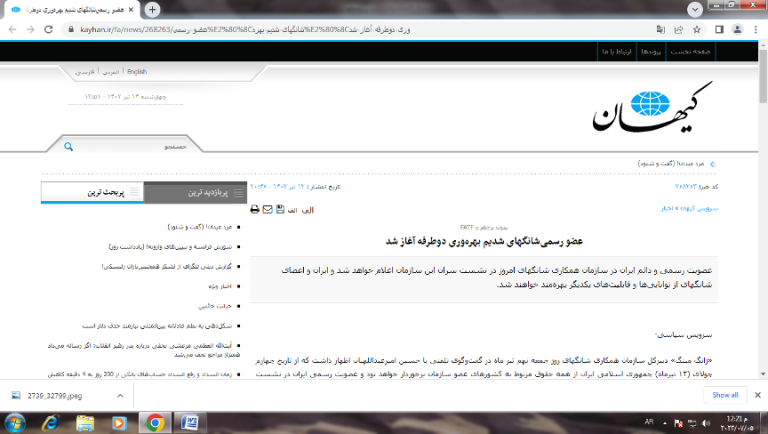Print the article using the printer icon
The height and width of the screenshot is (434, 768).
click(x=255, y=209)
